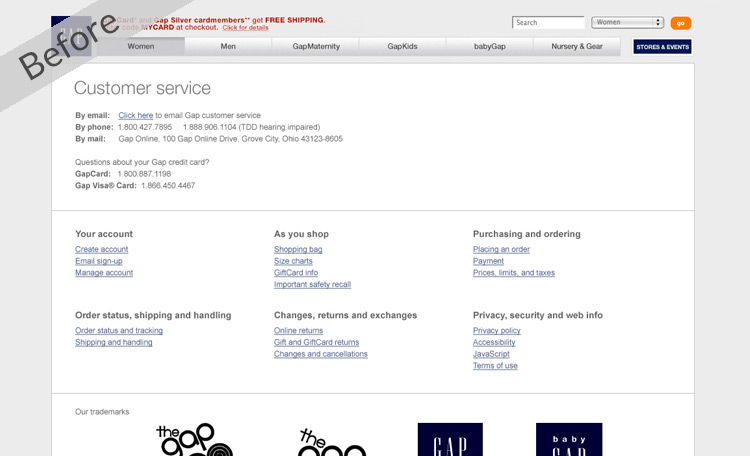Click the 'Click here' email link

point(136,115)
